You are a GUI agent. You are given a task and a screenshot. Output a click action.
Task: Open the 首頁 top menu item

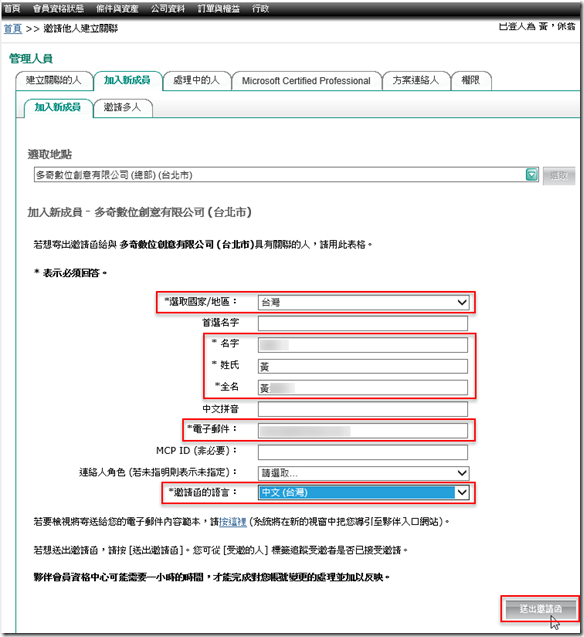pos(12,9)
